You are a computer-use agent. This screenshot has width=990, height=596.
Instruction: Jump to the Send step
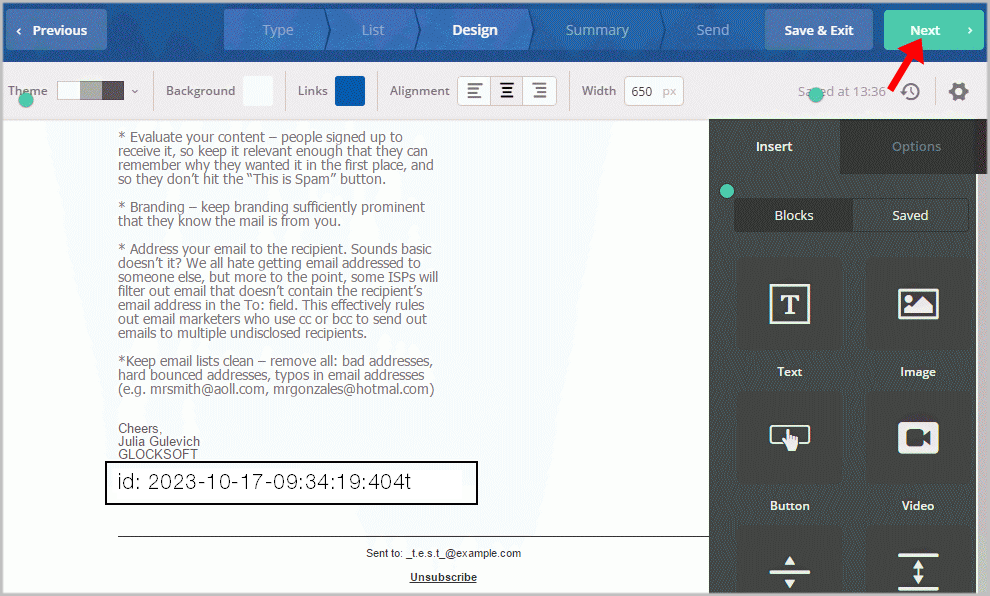(x=712, y=30)
